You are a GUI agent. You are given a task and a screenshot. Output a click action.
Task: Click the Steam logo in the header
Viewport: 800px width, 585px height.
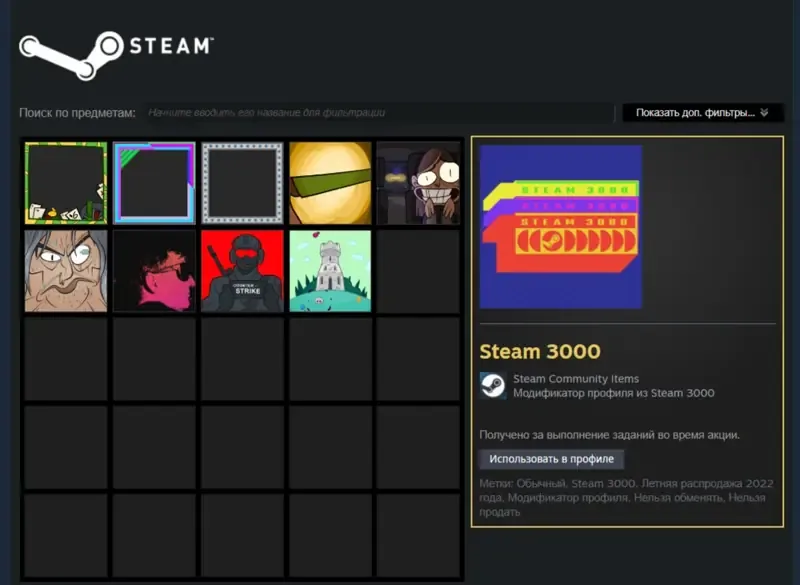pyautogui.click(x=116, y=54)
